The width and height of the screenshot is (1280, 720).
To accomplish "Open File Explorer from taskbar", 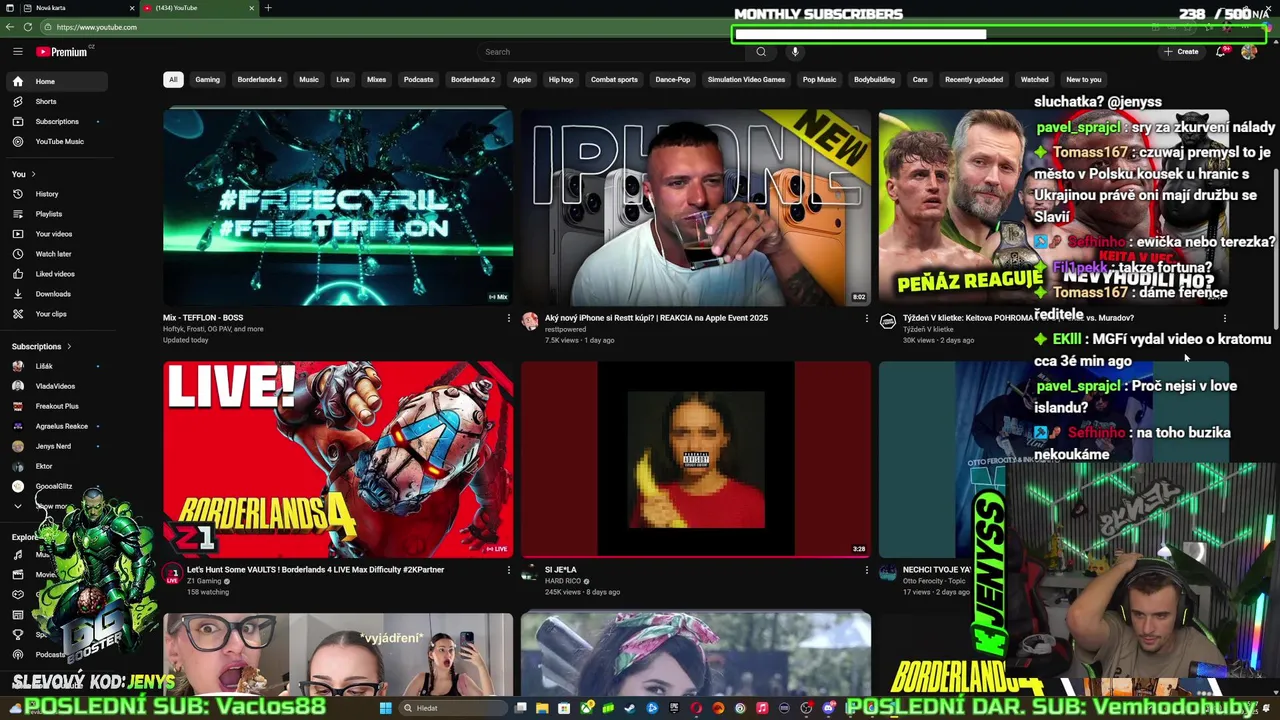I will coord(542,708).
